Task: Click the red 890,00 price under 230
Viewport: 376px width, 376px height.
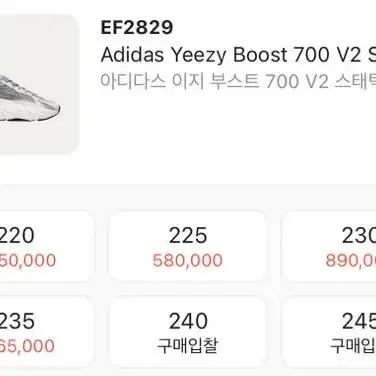Action: 351,260
